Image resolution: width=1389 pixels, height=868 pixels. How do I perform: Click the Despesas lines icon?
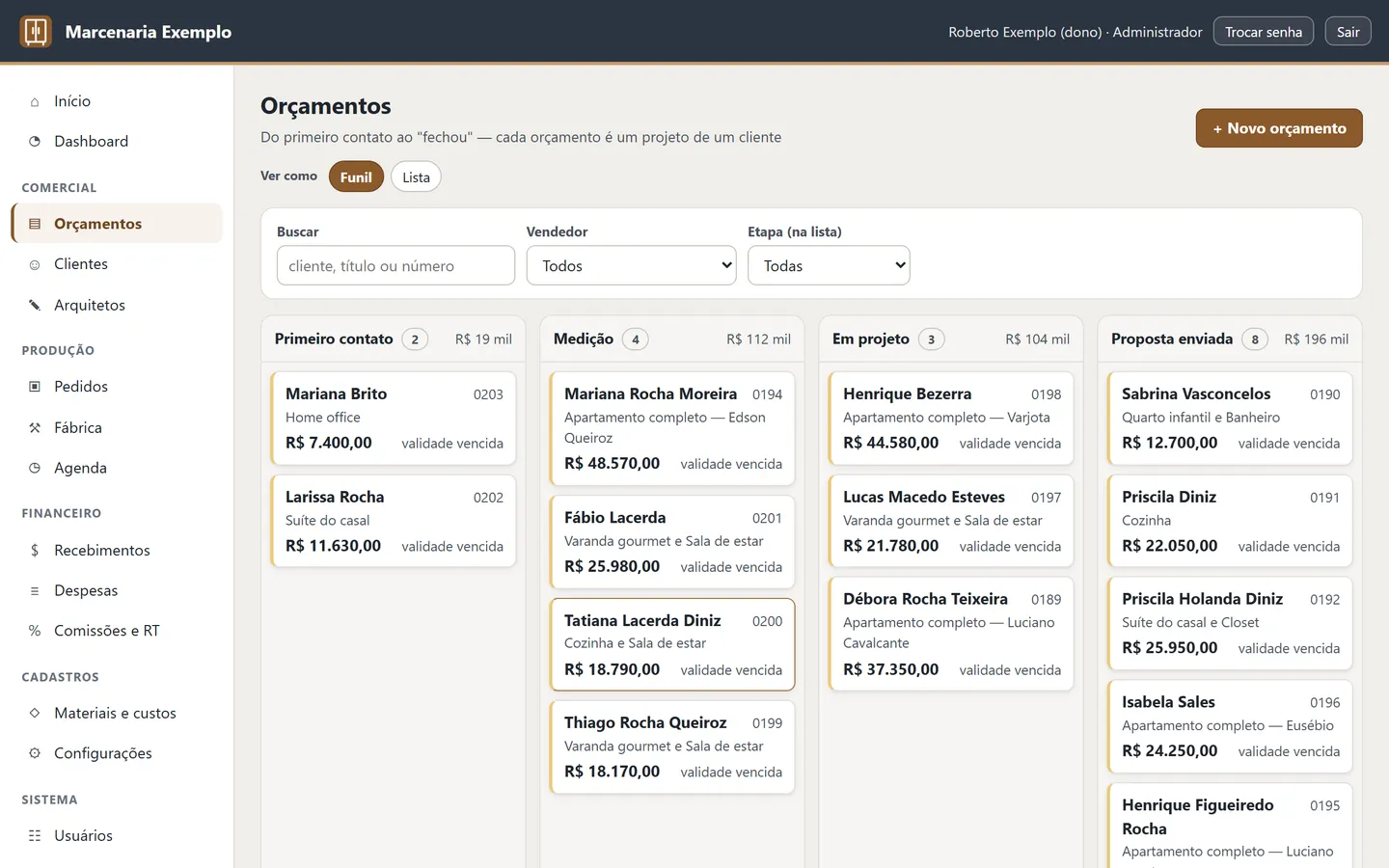coord(35,591)
